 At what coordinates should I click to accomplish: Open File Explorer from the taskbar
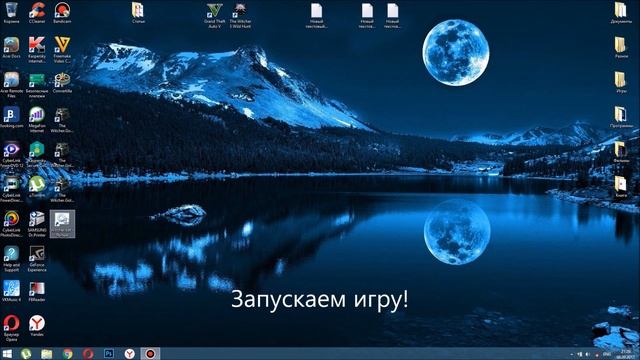click(x=47, y=354)
